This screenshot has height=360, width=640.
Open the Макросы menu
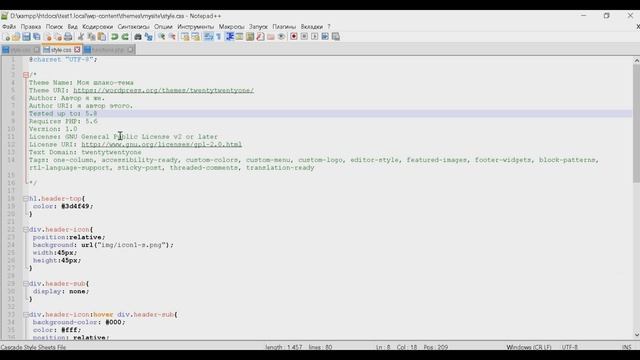click(x=231, y=27)
